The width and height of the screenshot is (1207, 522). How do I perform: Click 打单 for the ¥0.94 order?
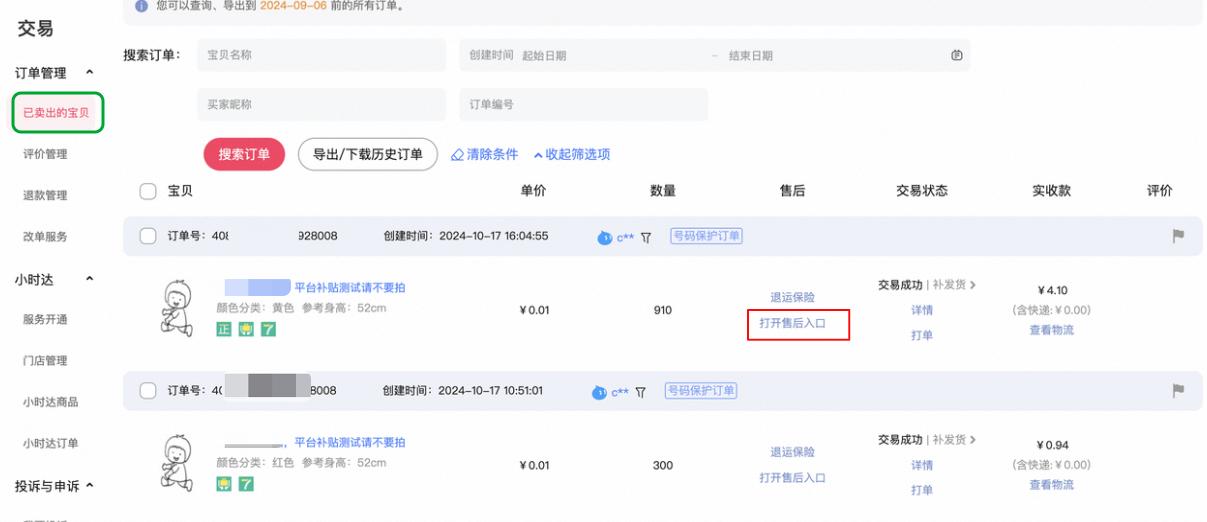[x=922, y=490]
